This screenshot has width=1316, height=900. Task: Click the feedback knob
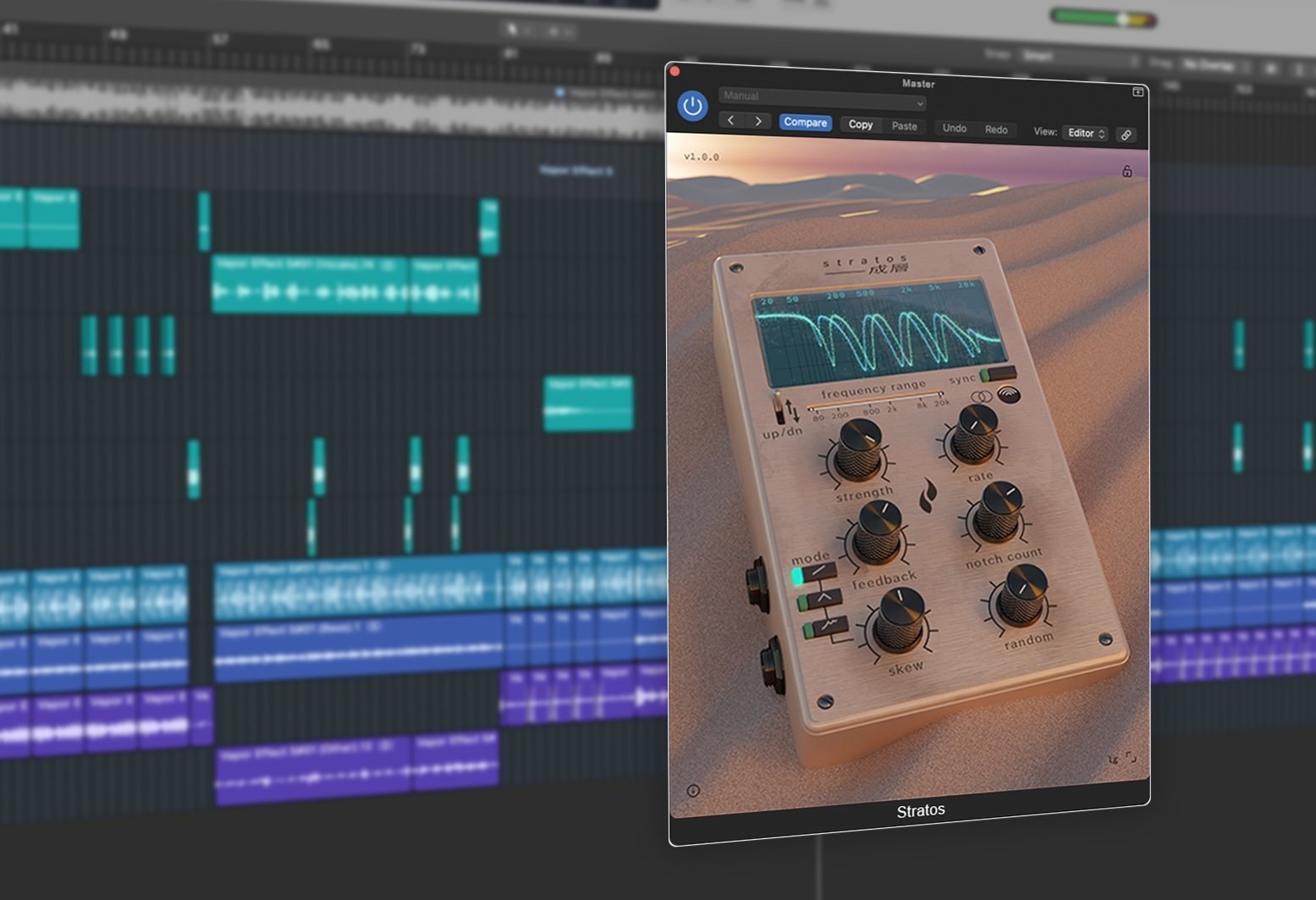pos(878,532)
